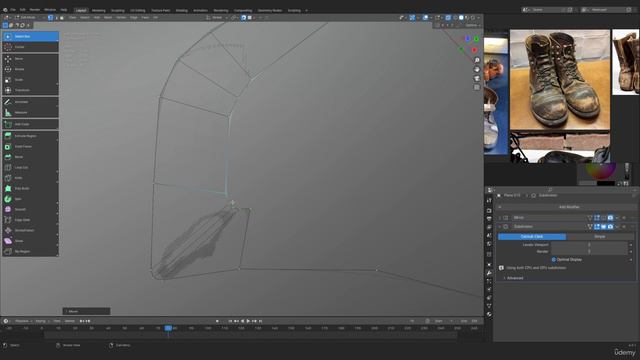The image size is (640, 360).
Task: Click the viewport zoom magnifier icon
Action: click(477, 60)
